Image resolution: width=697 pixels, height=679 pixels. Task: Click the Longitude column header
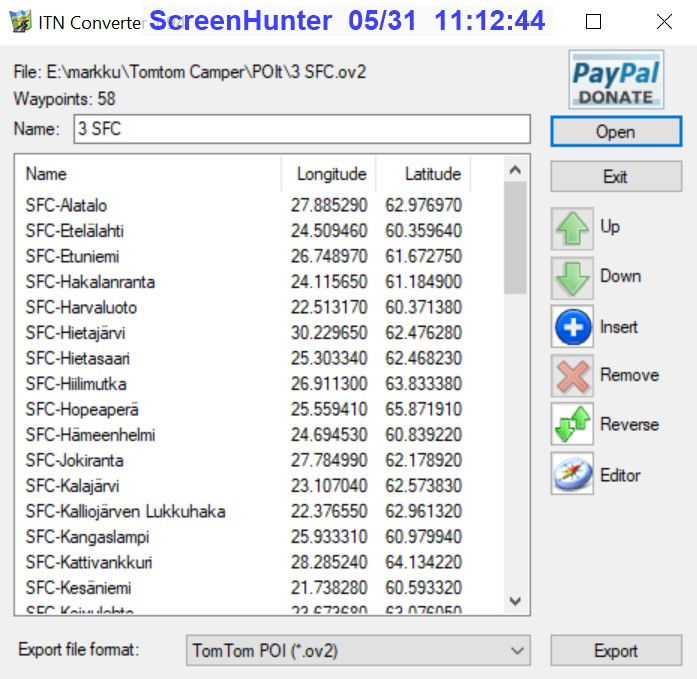330,174
